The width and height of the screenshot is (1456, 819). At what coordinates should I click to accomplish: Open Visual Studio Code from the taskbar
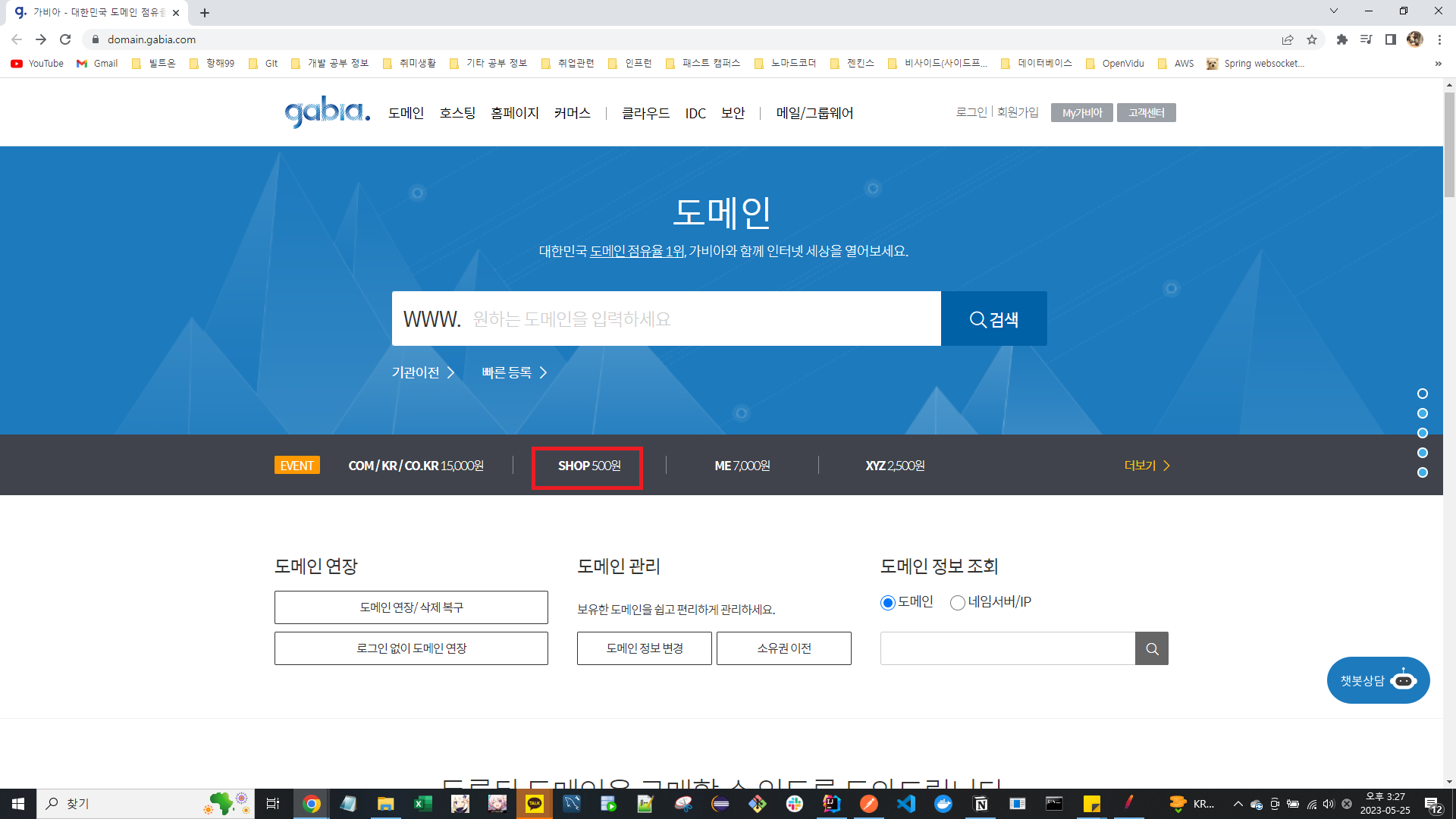pos(906,804)
